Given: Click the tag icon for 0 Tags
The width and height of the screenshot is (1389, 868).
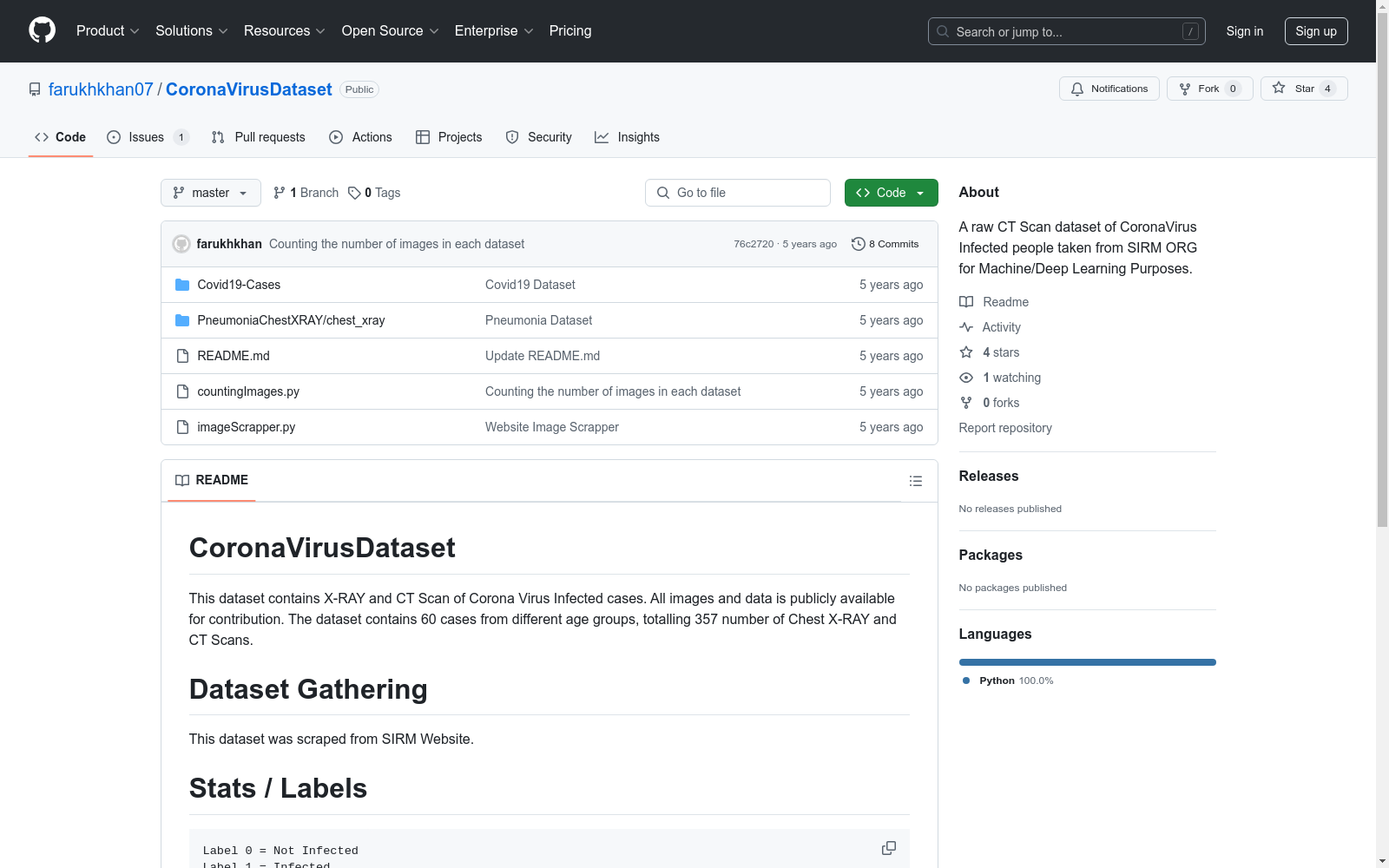Looking at the screenshot, I should tap(354, 193).
